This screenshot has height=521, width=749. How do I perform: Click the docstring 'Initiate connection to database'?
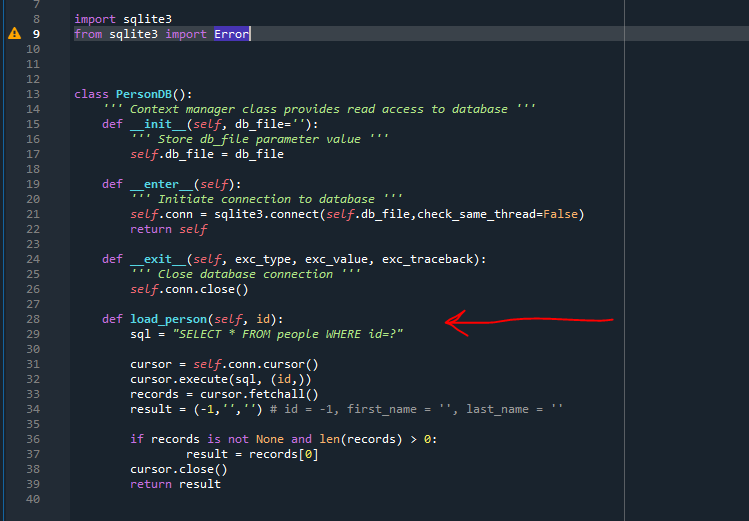pyautogui.click(x=266, y=199)
